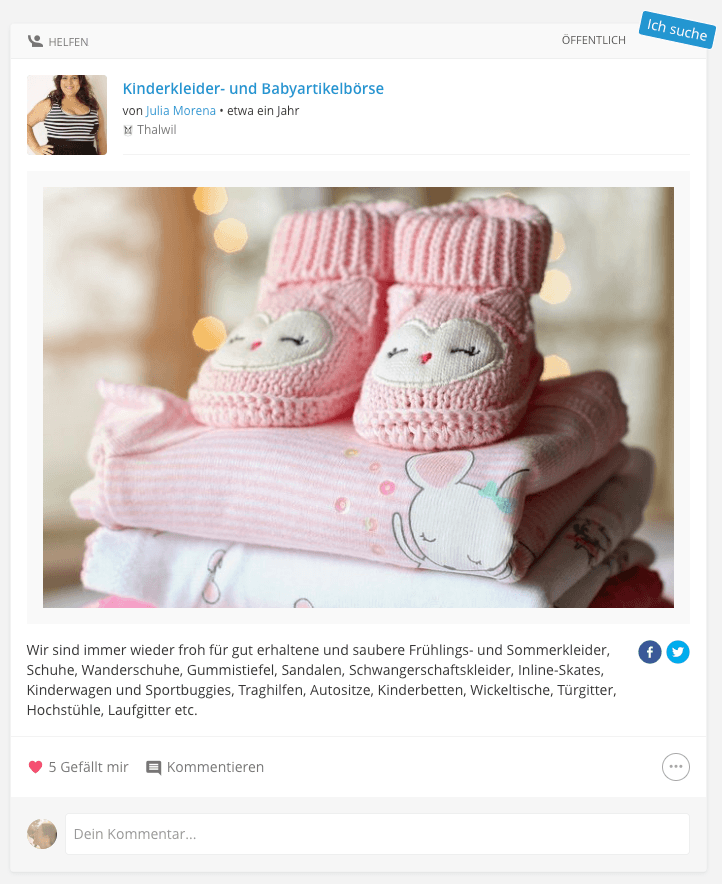
Task: Focus the Dein Kommentar input field
Action: [x=378, y=834]
